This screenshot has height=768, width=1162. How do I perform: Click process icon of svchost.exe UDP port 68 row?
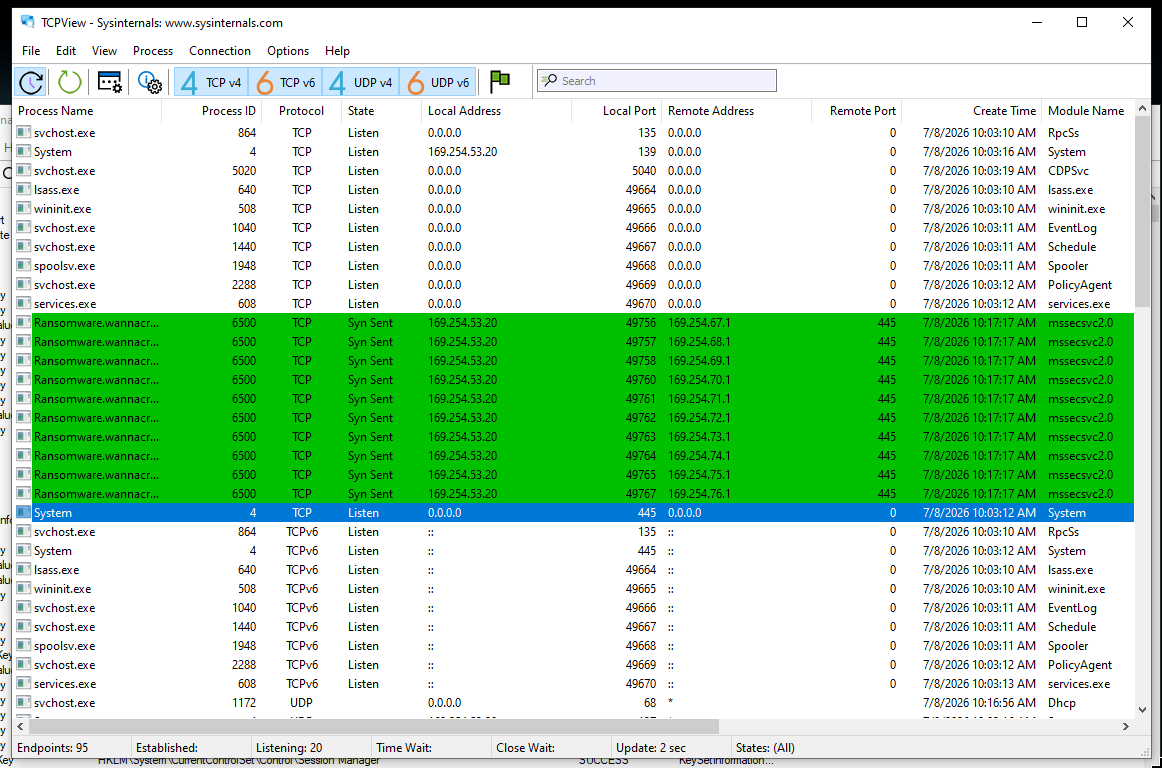tap(24, 703)
